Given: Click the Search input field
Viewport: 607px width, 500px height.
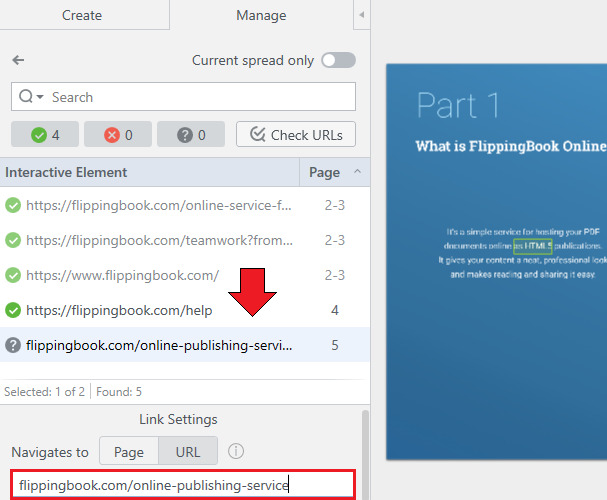Looking at the screenshot, I should point(183,96).
